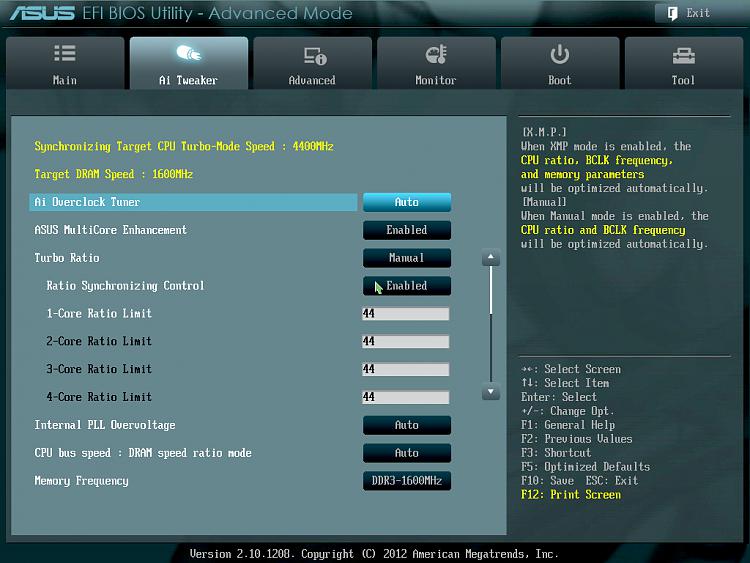Screen dimensions: 750x563
Task: Click the Main tab list icon
Action: (65, 53)
